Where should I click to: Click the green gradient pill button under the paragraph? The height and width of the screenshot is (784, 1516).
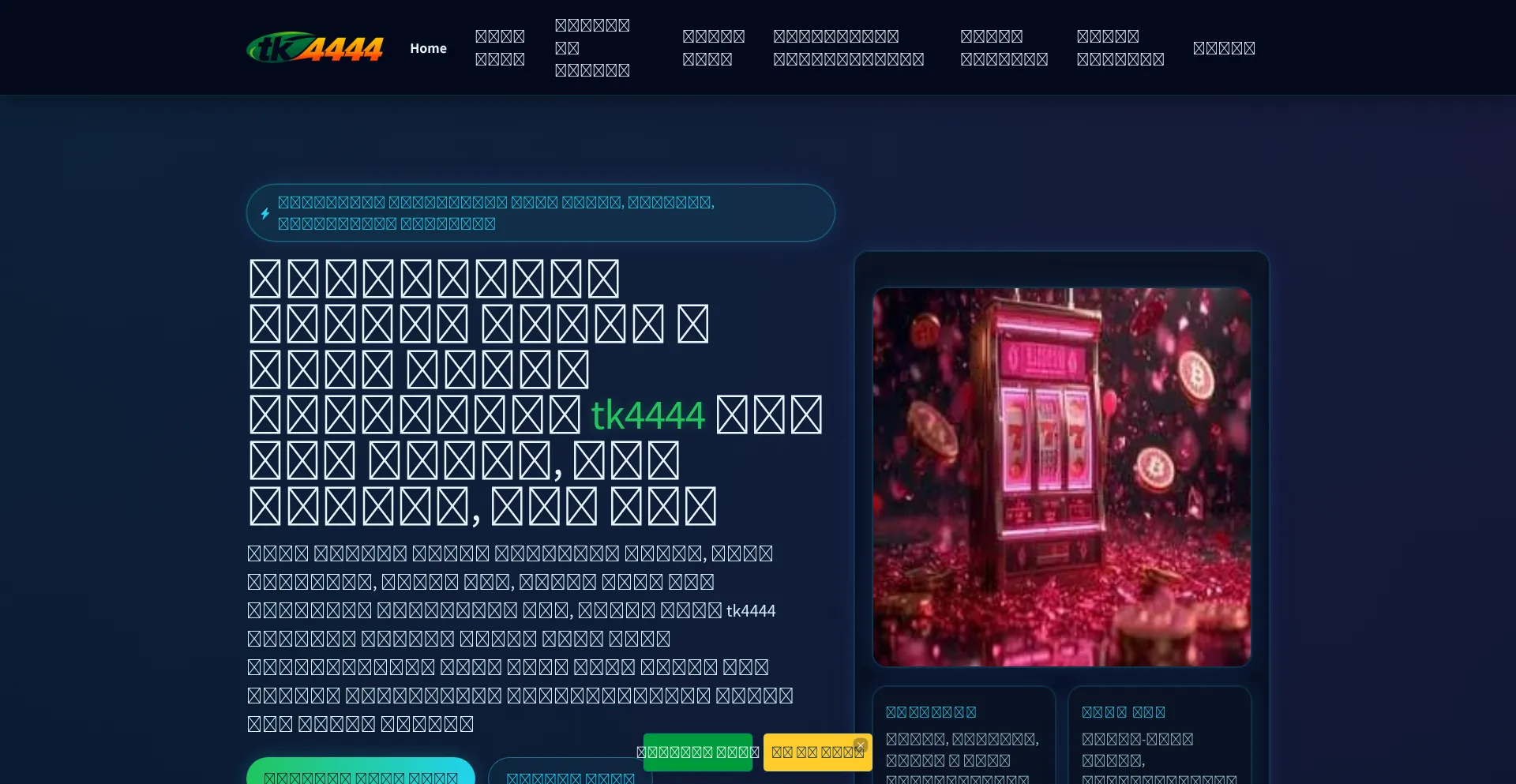[361, 771]
